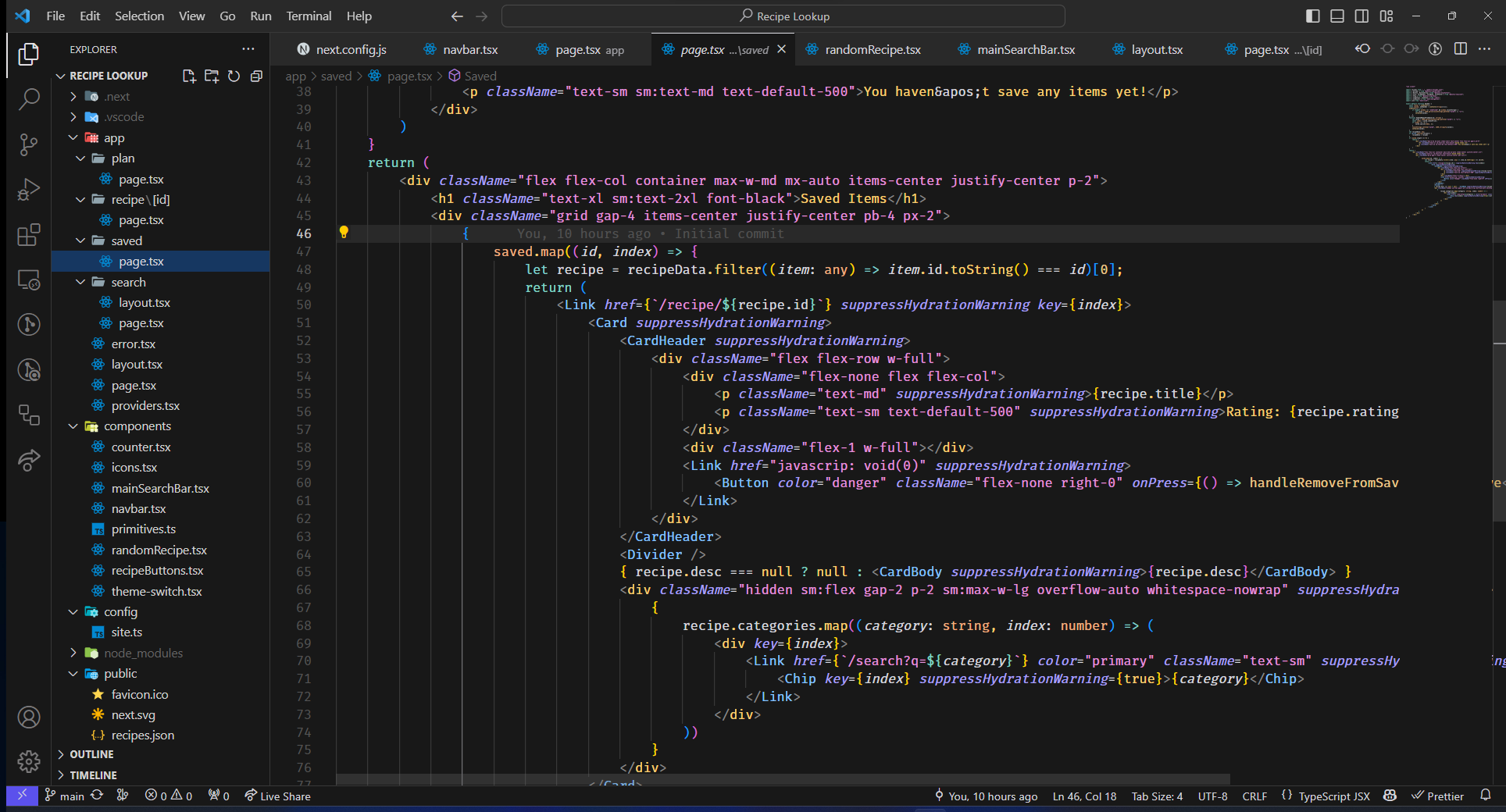Toggle the bottom panel visibility
The width and height of the screenshot is (1506, 812).
point(1337,16)
